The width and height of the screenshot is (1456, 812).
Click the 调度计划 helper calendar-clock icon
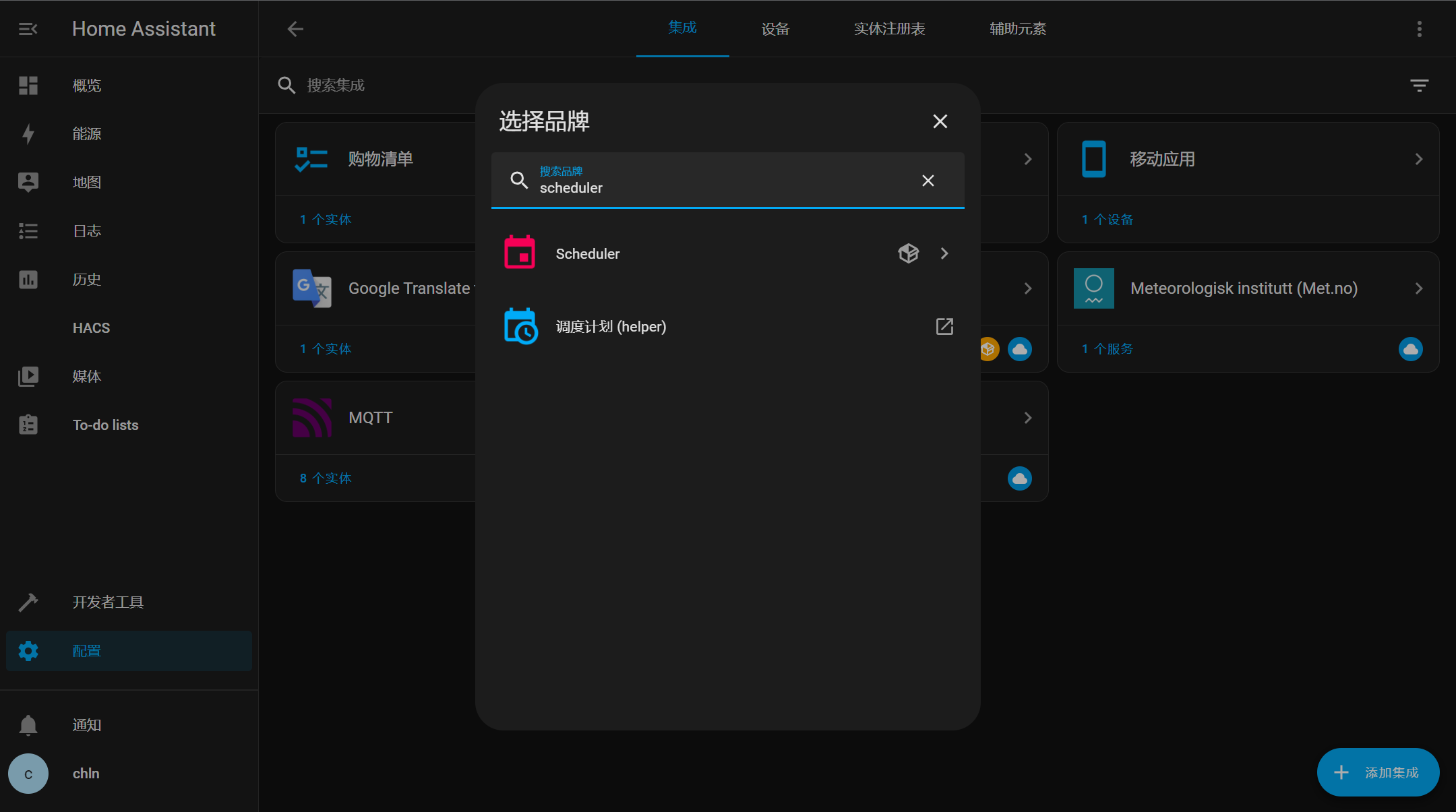pos(520,326)
